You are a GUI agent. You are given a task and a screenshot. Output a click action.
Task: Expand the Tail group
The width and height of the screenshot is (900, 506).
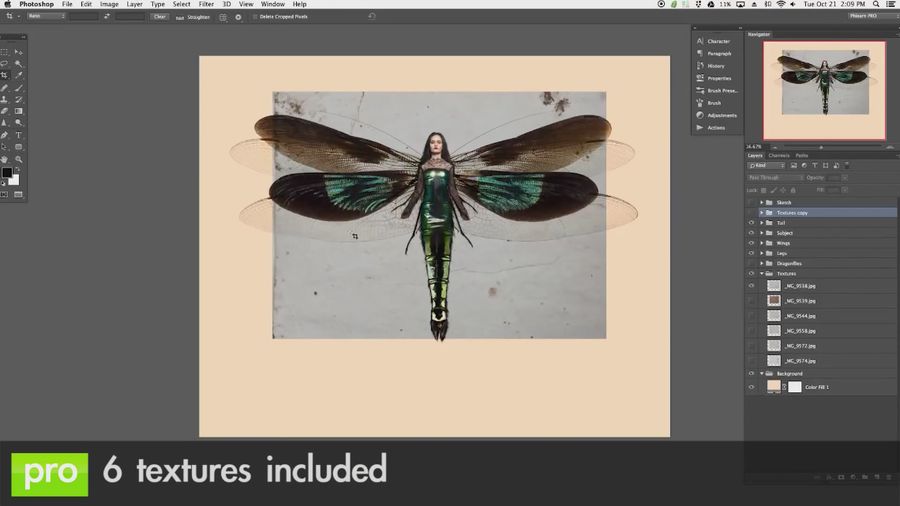coord(762,223)
